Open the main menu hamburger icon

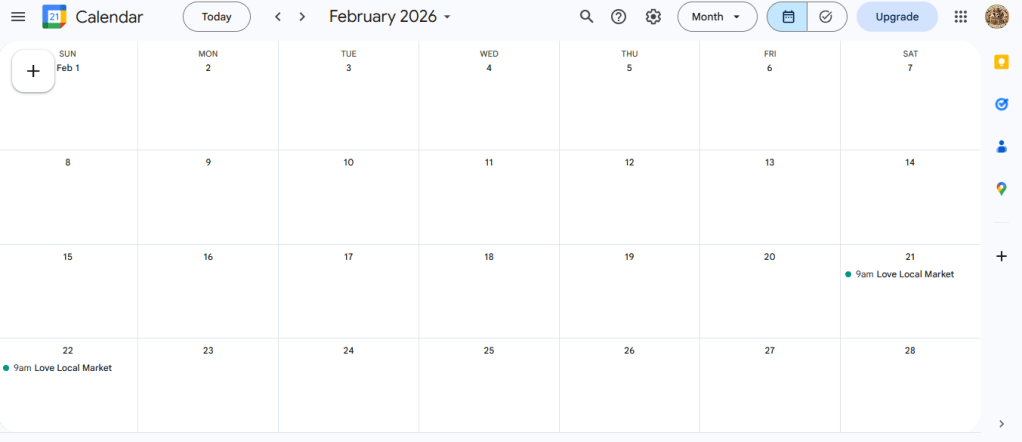pos(18,17)
